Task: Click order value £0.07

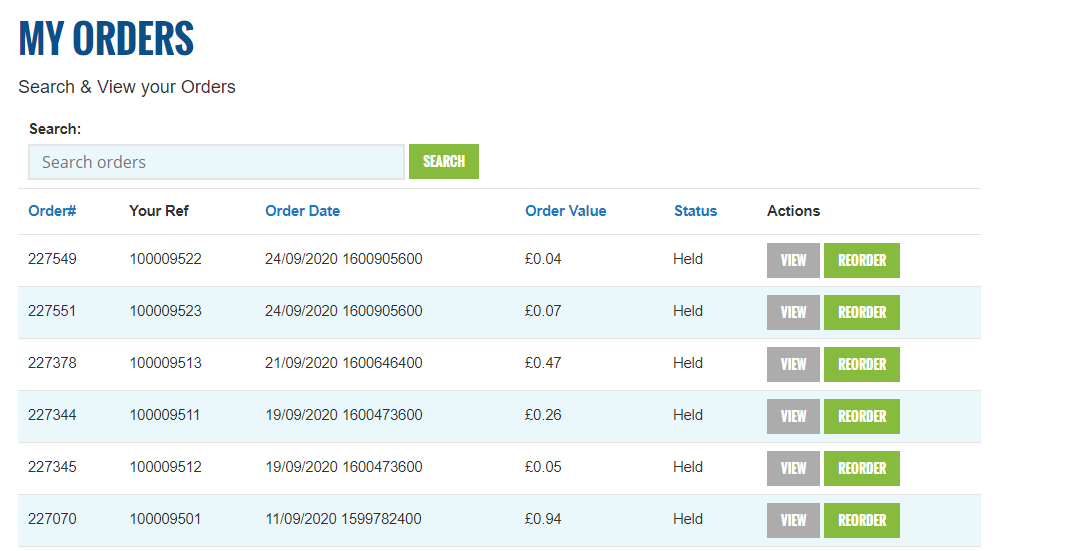Action: 543,311
